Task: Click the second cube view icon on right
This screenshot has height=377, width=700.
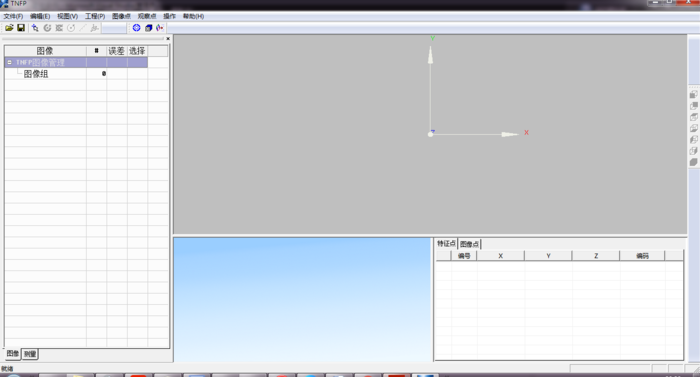Action: [693, 106]
